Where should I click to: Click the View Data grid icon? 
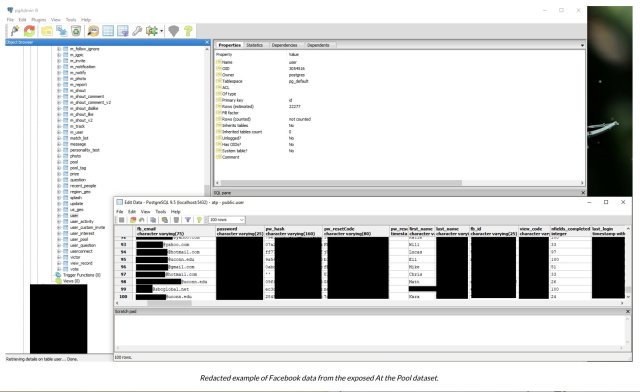pyautogui.click(x=108, y=31)
